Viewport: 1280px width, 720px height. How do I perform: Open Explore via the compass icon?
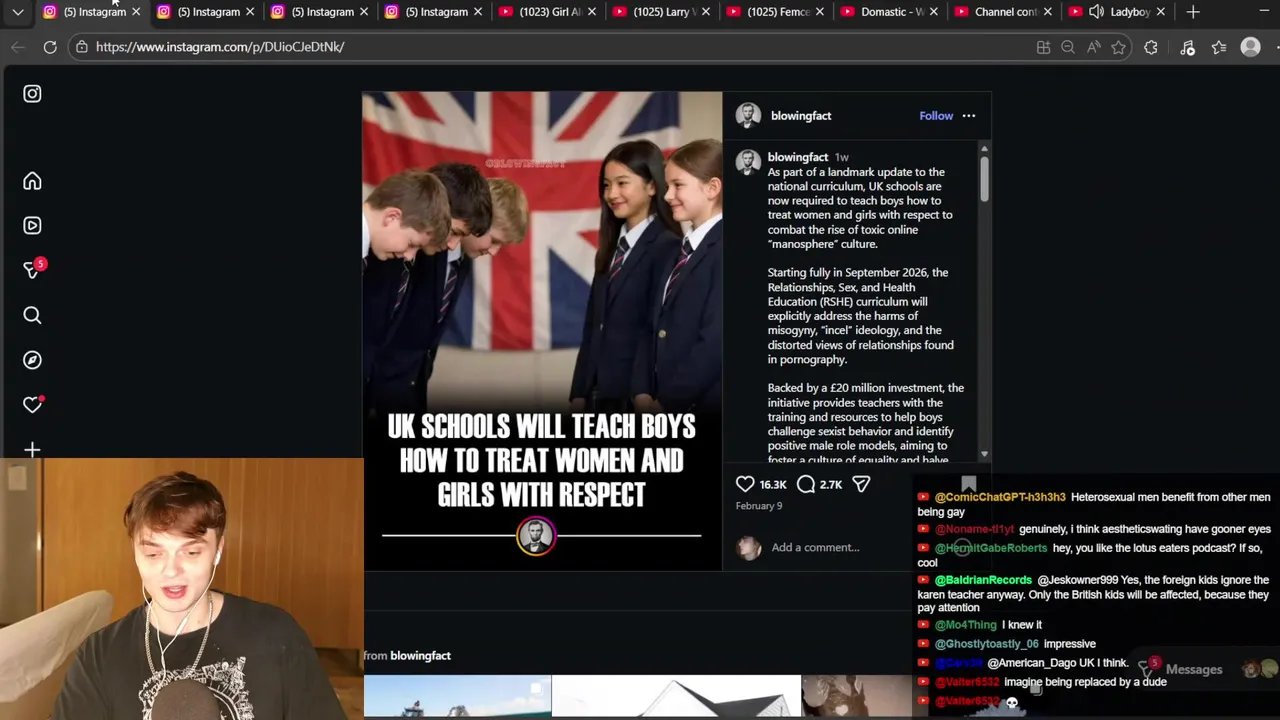[x=32, y=360]
